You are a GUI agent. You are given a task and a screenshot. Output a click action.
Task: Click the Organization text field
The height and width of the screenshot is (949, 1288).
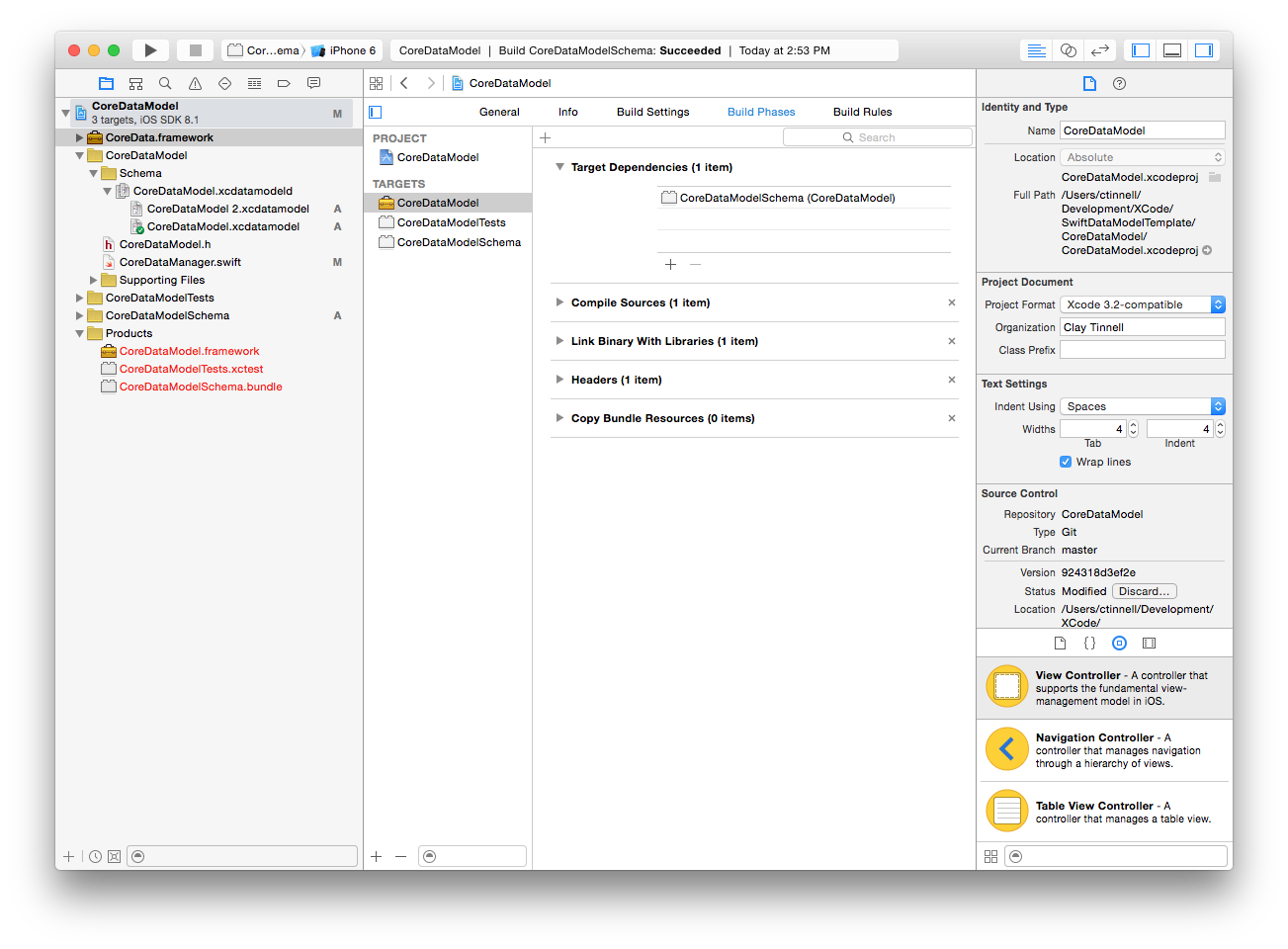(1143, 328)
